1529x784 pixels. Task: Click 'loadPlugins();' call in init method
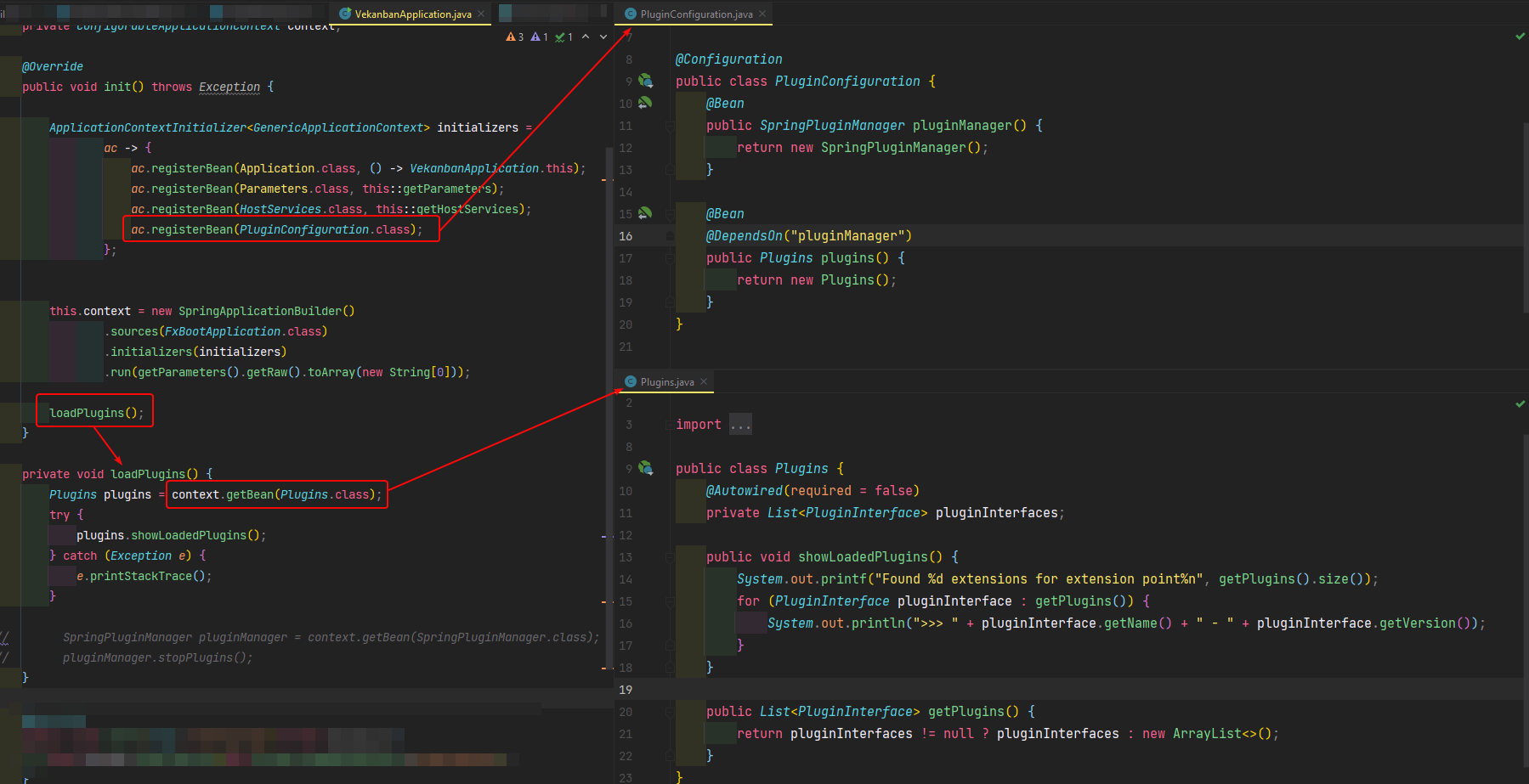[x=97, y=413]
